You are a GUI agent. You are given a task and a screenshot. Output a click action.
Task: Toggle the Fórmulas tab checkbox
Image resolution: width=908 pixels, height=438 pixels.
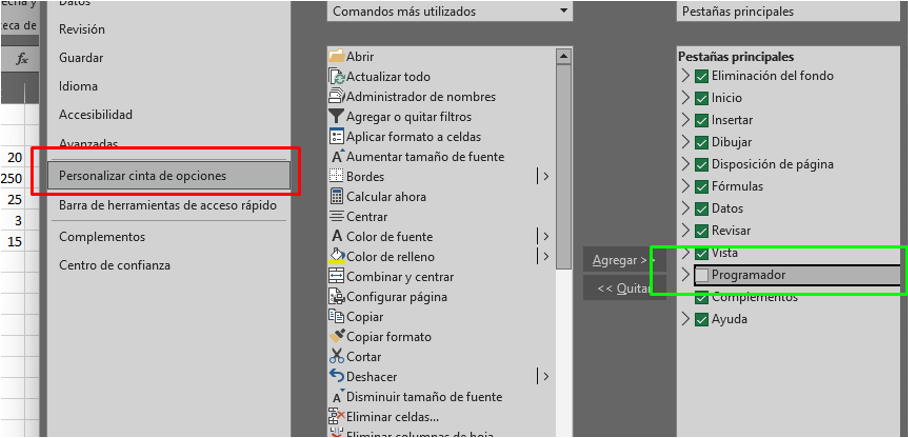(702, 186)
